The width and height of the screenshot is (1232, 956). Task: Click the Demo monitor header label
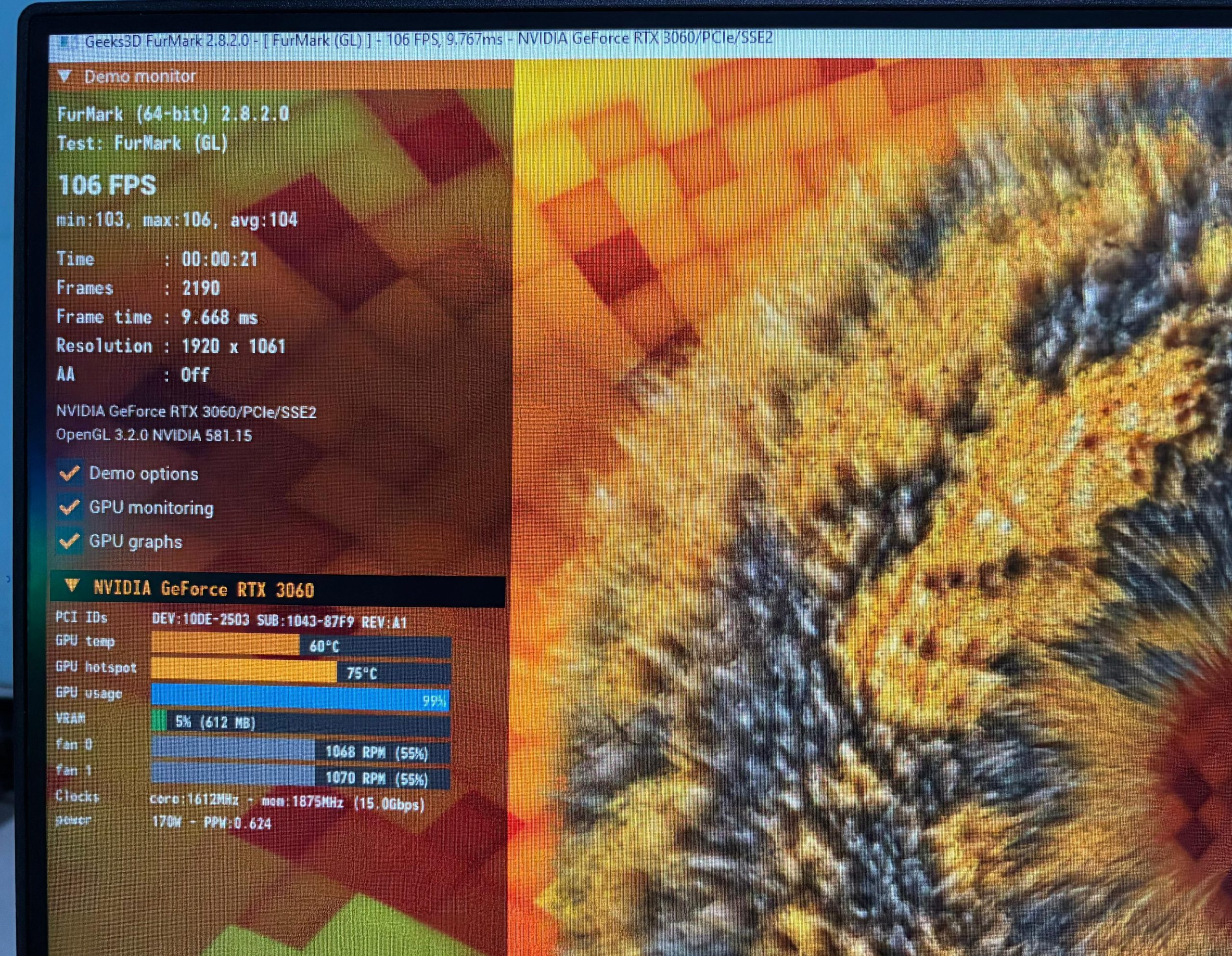tap(140, 76)
